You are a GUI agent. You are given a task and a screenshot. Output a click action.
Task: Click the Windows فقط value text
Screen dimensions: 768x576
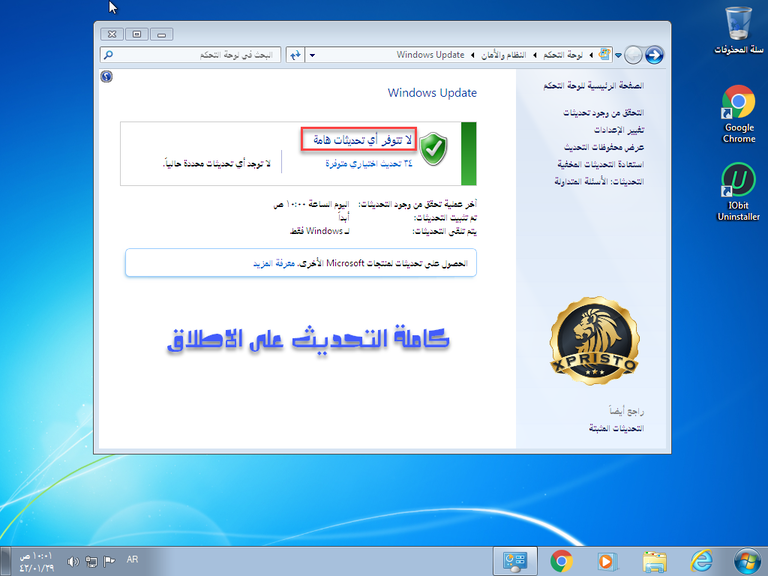(x=319, y=231)
